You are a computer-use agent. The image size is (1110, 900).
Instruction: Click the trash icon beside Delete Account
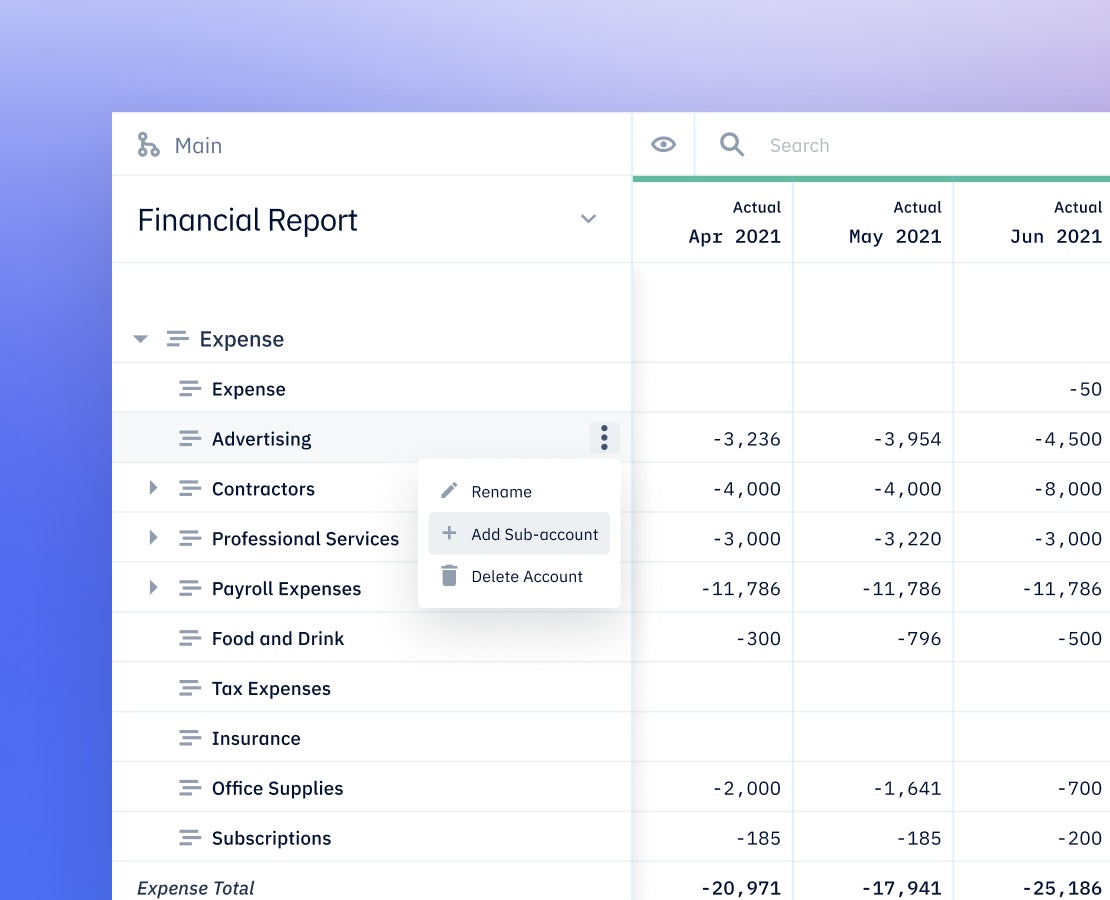click(449, 575)
